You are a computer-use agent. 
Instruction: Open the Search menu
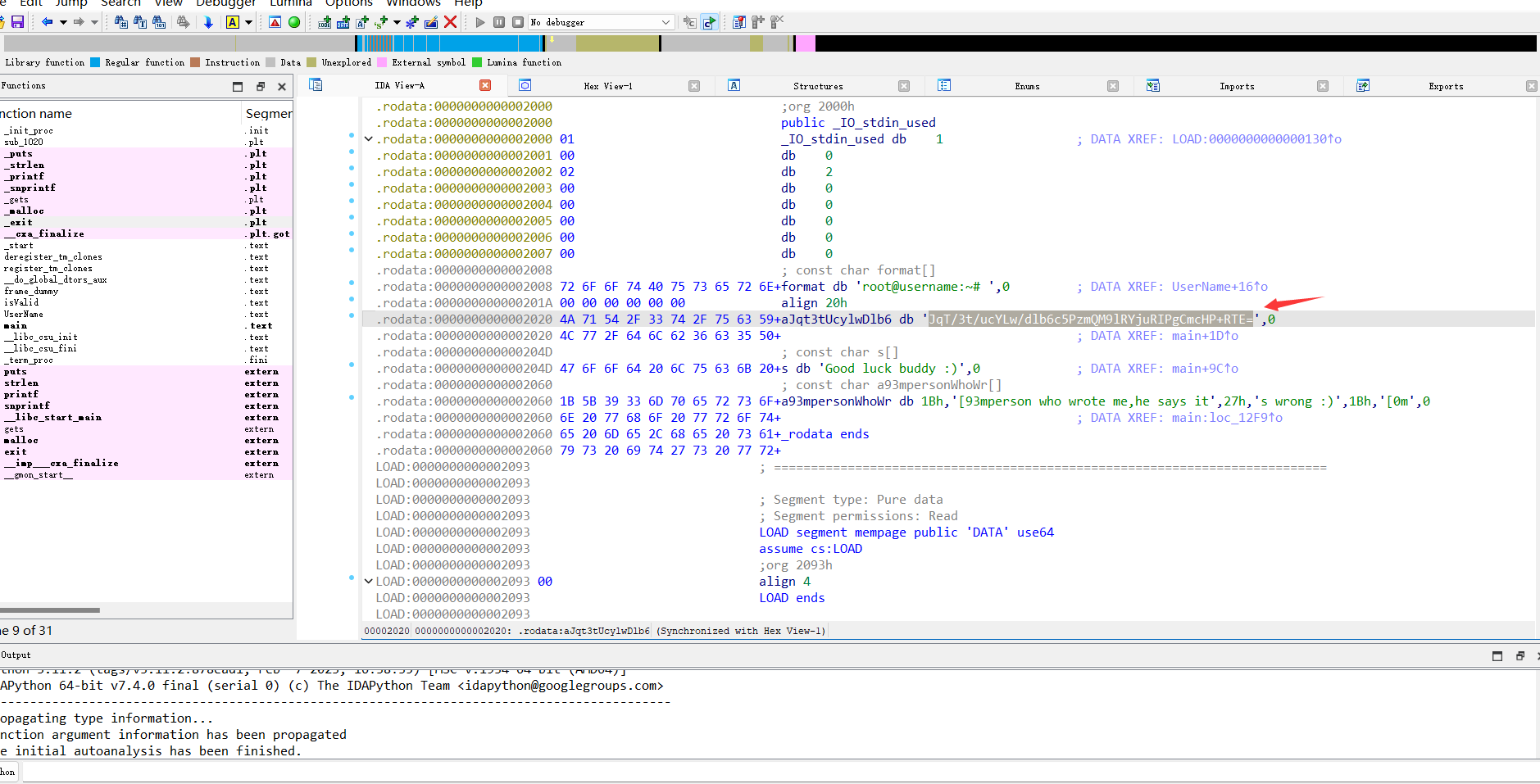(x=120, y=3)
